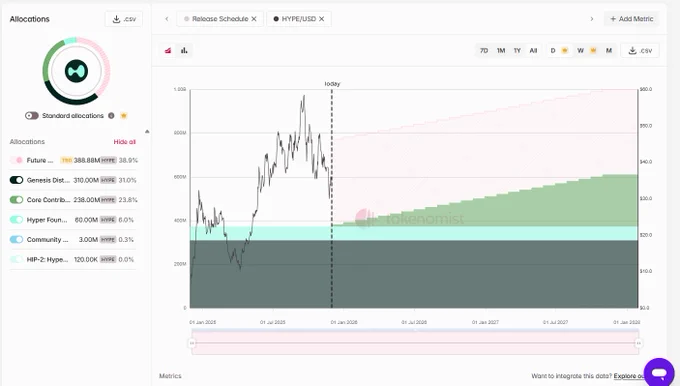Select daily D interval
The image size is (680, 386).
pyautogui.click(x=553, y=51)
